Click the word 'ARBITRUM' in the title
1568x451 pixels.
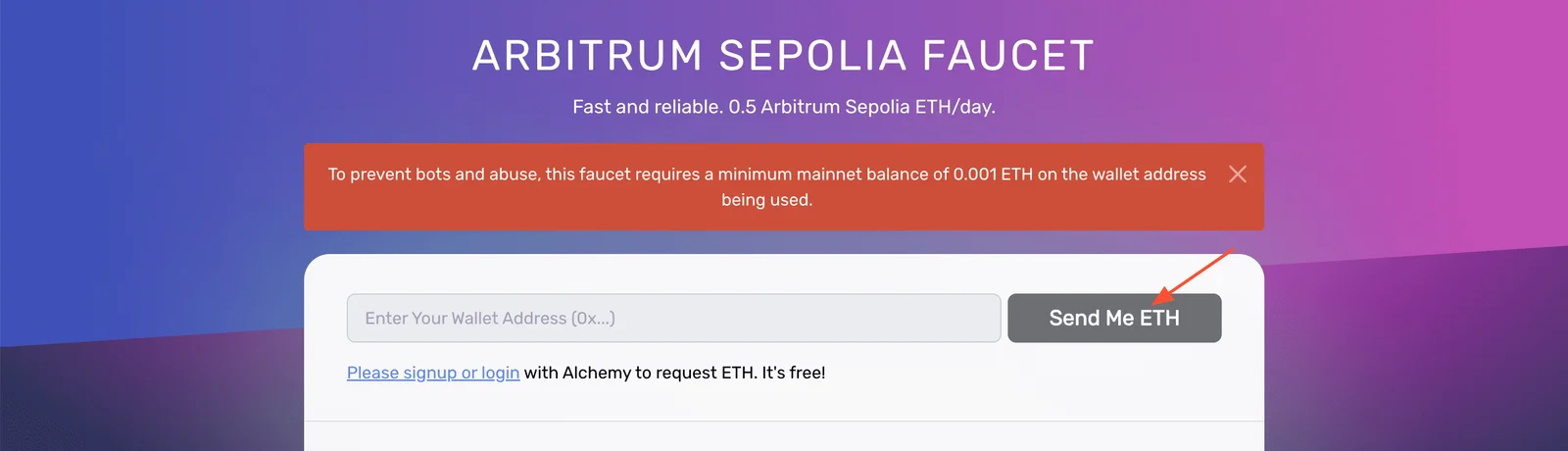coord(588,56)
